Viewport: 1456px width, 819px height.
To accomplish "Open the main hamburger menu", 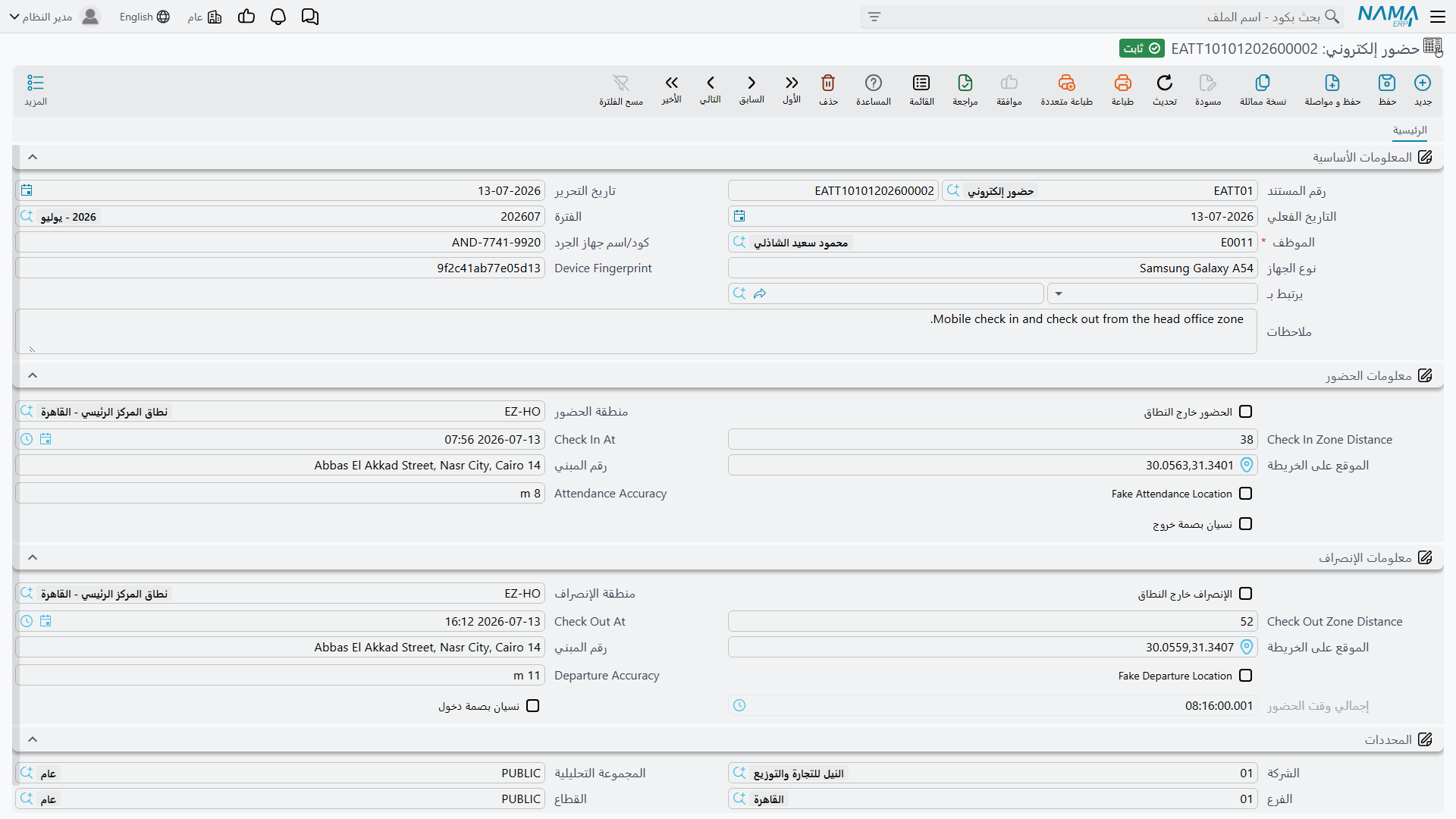I will pyautogui.click(x=1438, y=17).
